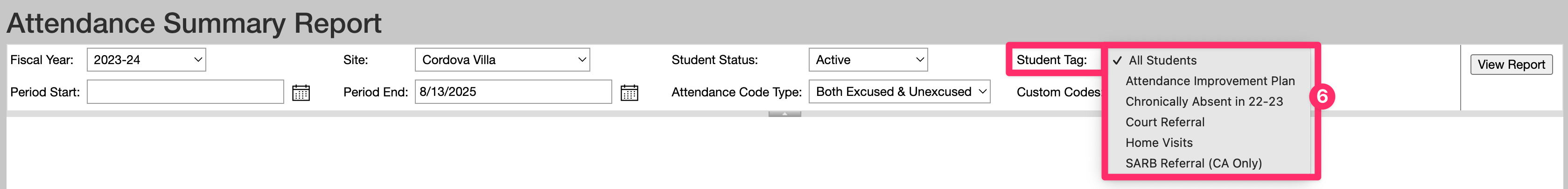Screen dimensions: 1568x189
Task: Click the Period End date field
Action: (512, 92)
